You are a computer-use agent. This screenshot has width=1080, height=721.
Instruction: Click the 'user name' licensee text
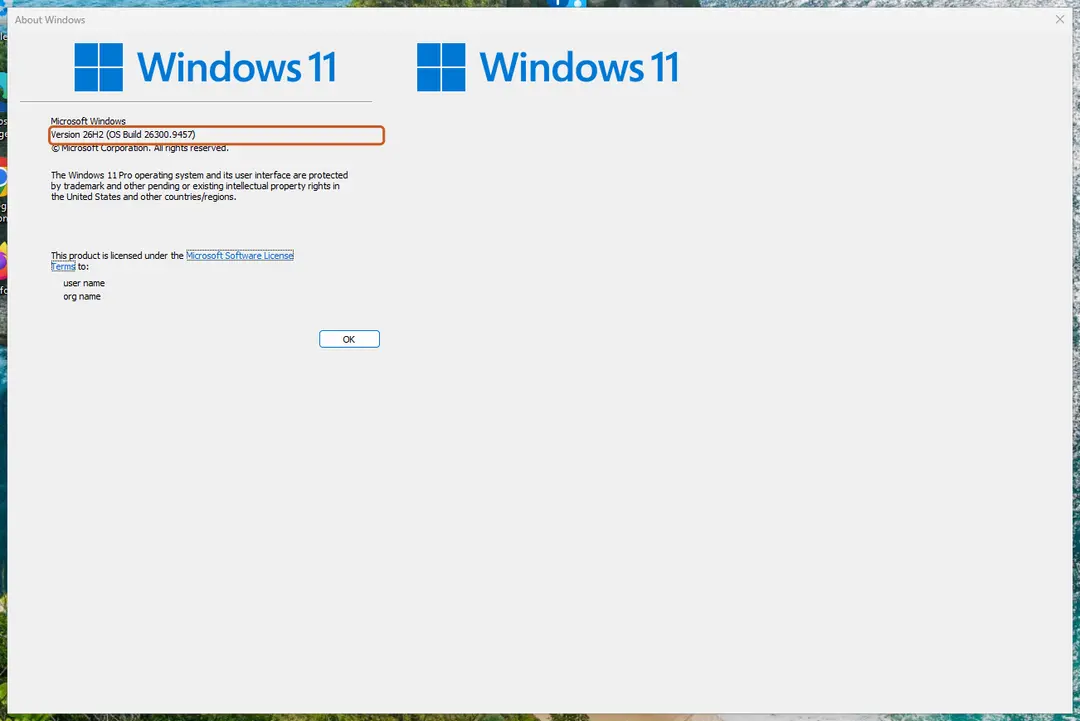click(84, 283)
